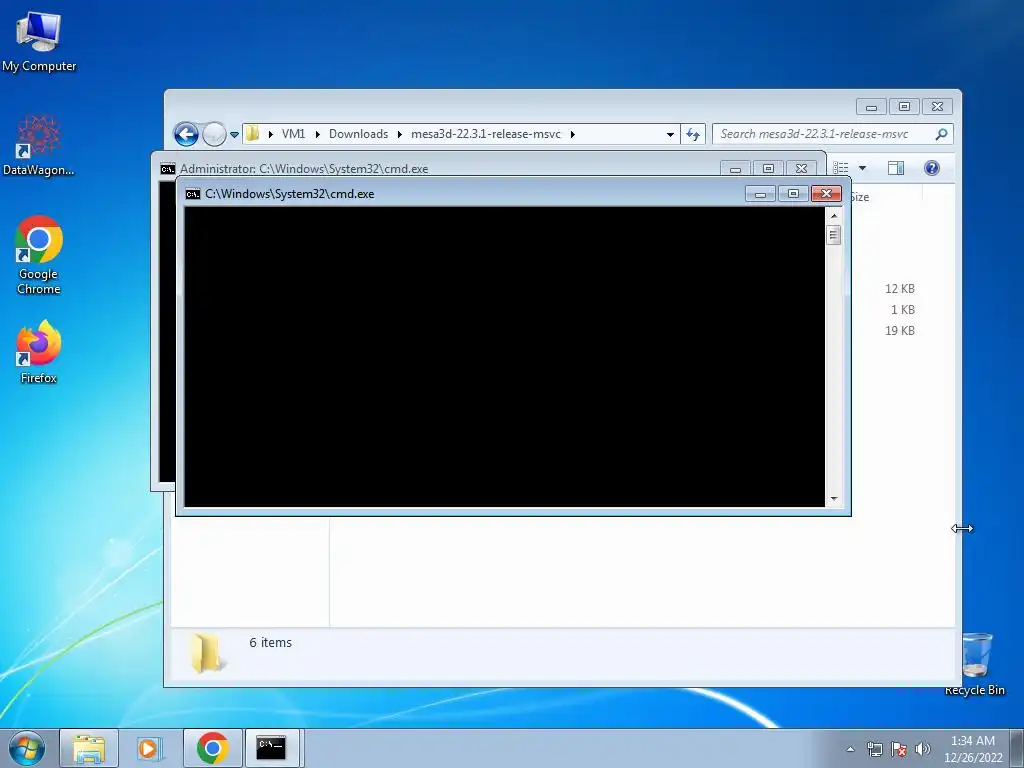
Task: Open the volume speaker tray icon
Action: [x=923, y=749]
